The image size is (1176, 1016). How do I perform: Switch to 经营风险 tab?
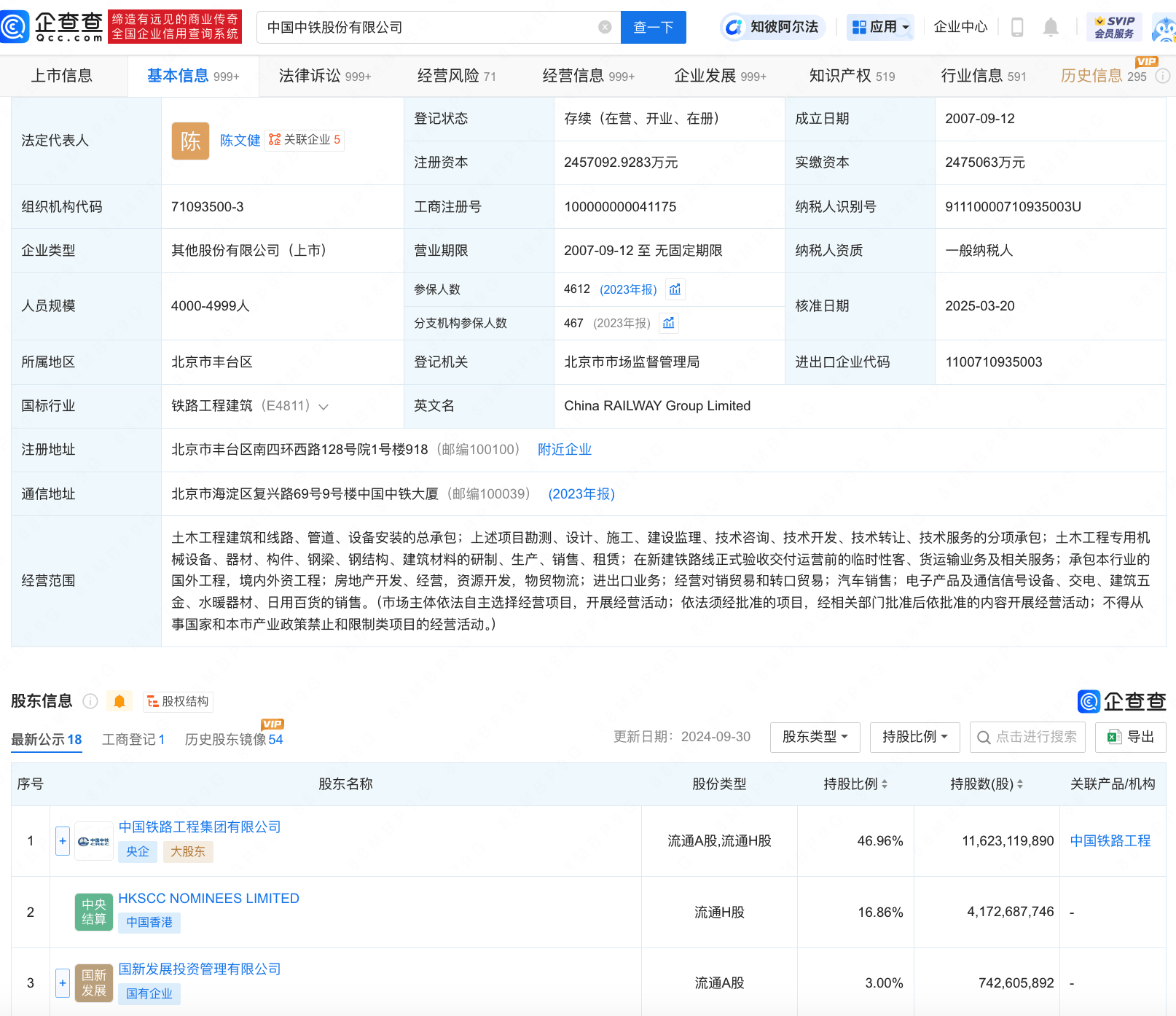(x=456, y=76)
